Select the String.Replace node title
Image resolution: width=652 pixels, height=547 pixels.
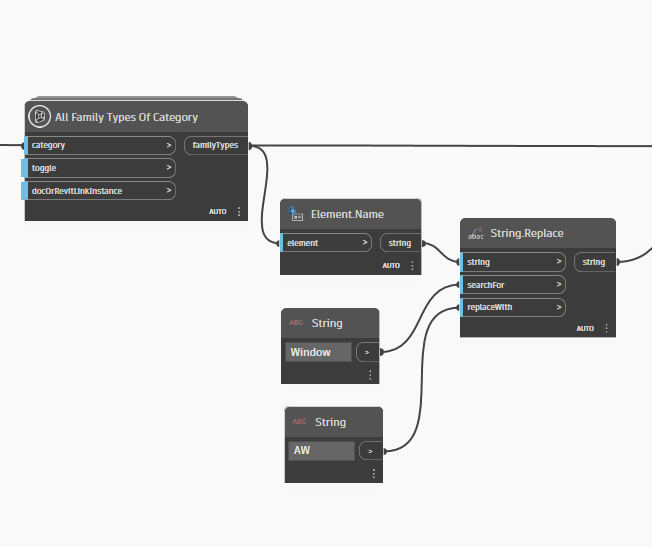pyautogui.click(x=527, y=233)
